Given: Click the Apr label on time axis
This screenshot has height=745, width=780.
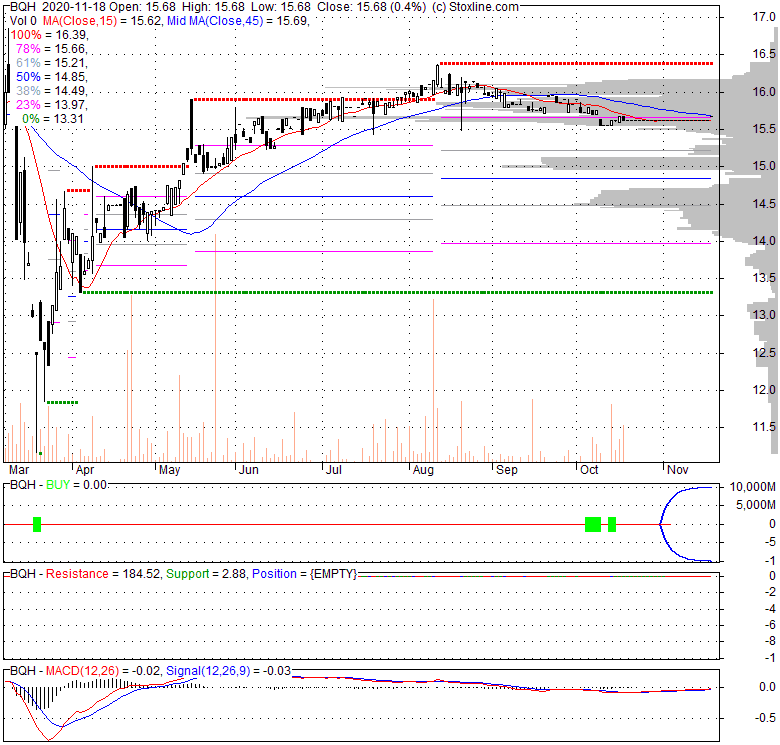Looking at the screenshot, I should 85,470.
